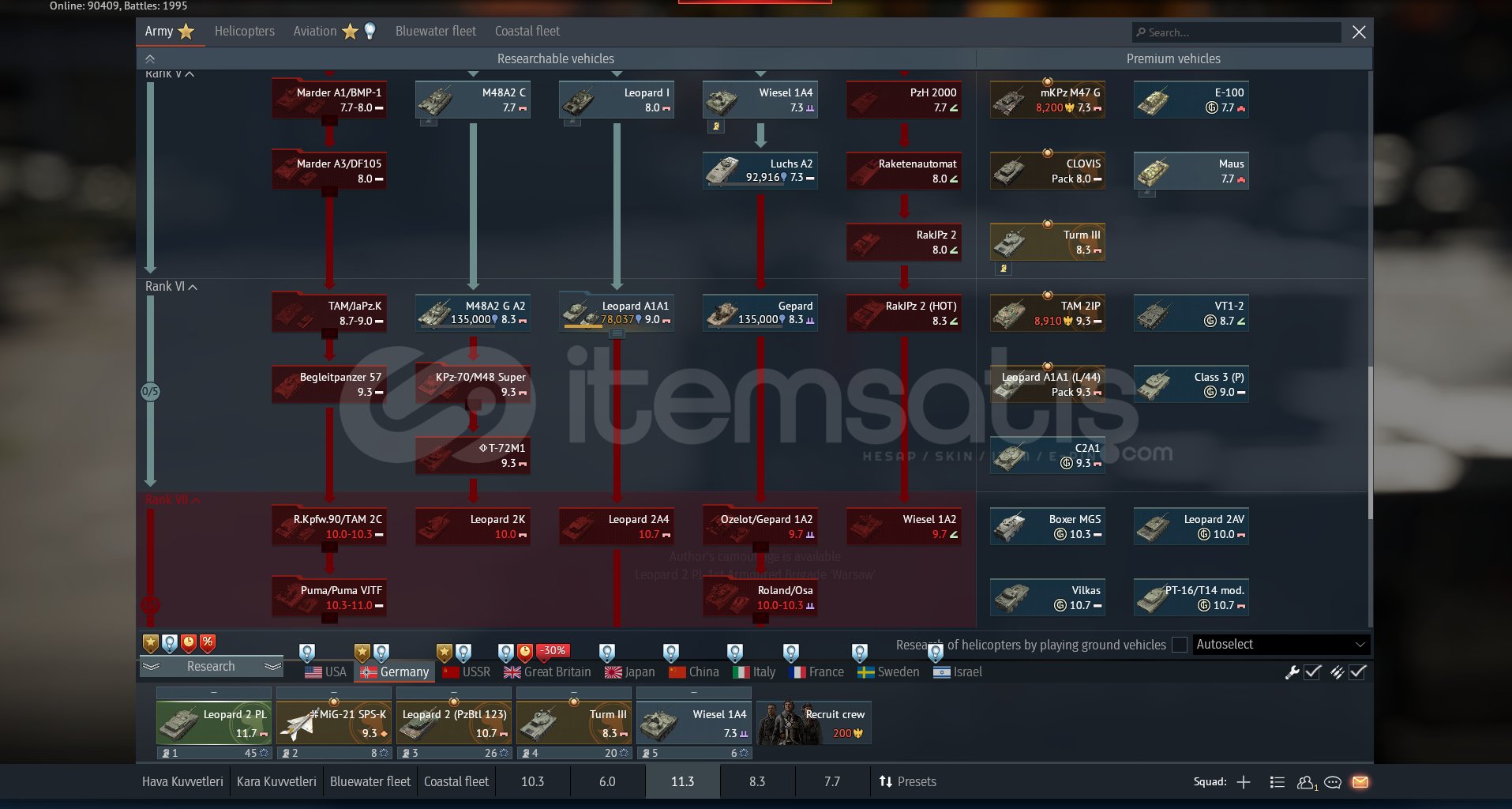The width and height of the screenshot is (1512, 809).
Task: Click the Rank VI progress marker 0/5
Action: pyautogui.click(x=150, y=392)
